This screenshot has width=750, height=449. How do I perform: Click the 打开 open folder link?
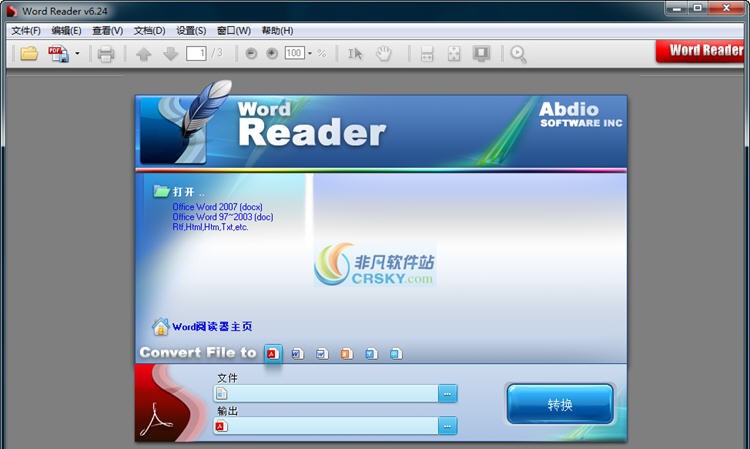click(x=179, y=192)
